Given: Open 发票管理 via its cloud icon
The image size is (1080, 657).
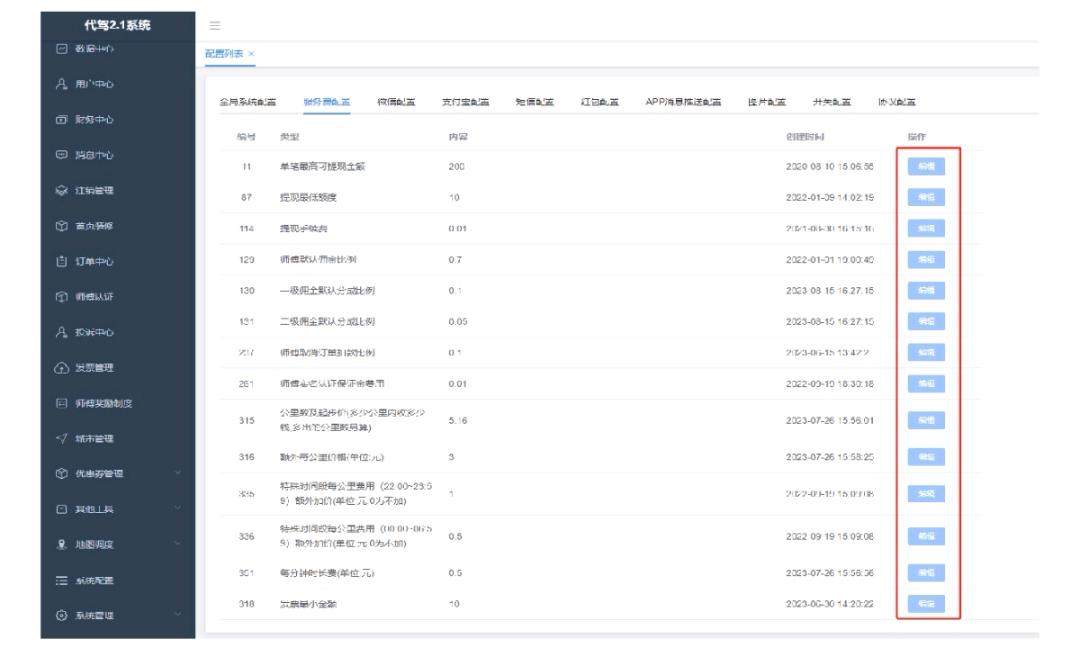Looking at the screenshot, I should (61, 367).
